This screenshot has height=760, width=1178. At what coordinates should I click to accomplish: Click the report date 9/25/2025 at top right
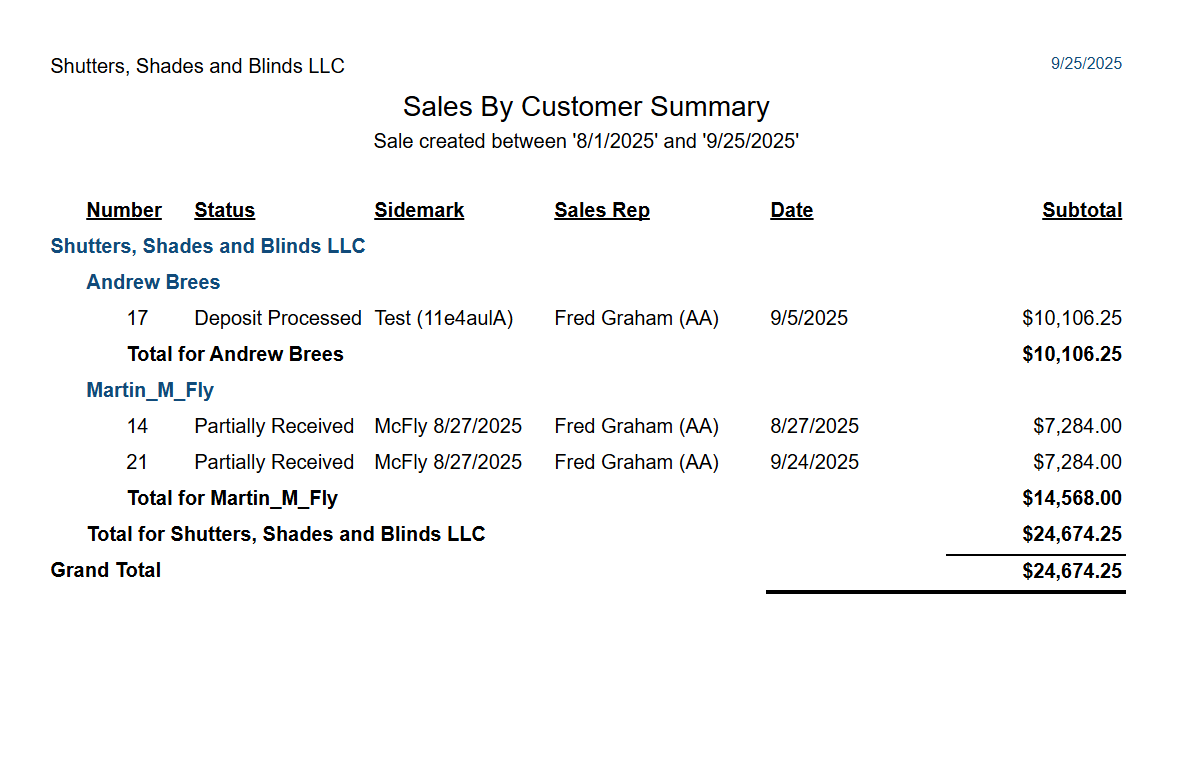click(1086, 64)
